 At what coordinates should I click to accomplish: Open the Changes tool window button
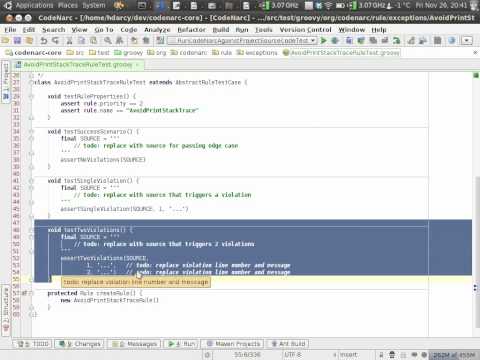[79, 344]
